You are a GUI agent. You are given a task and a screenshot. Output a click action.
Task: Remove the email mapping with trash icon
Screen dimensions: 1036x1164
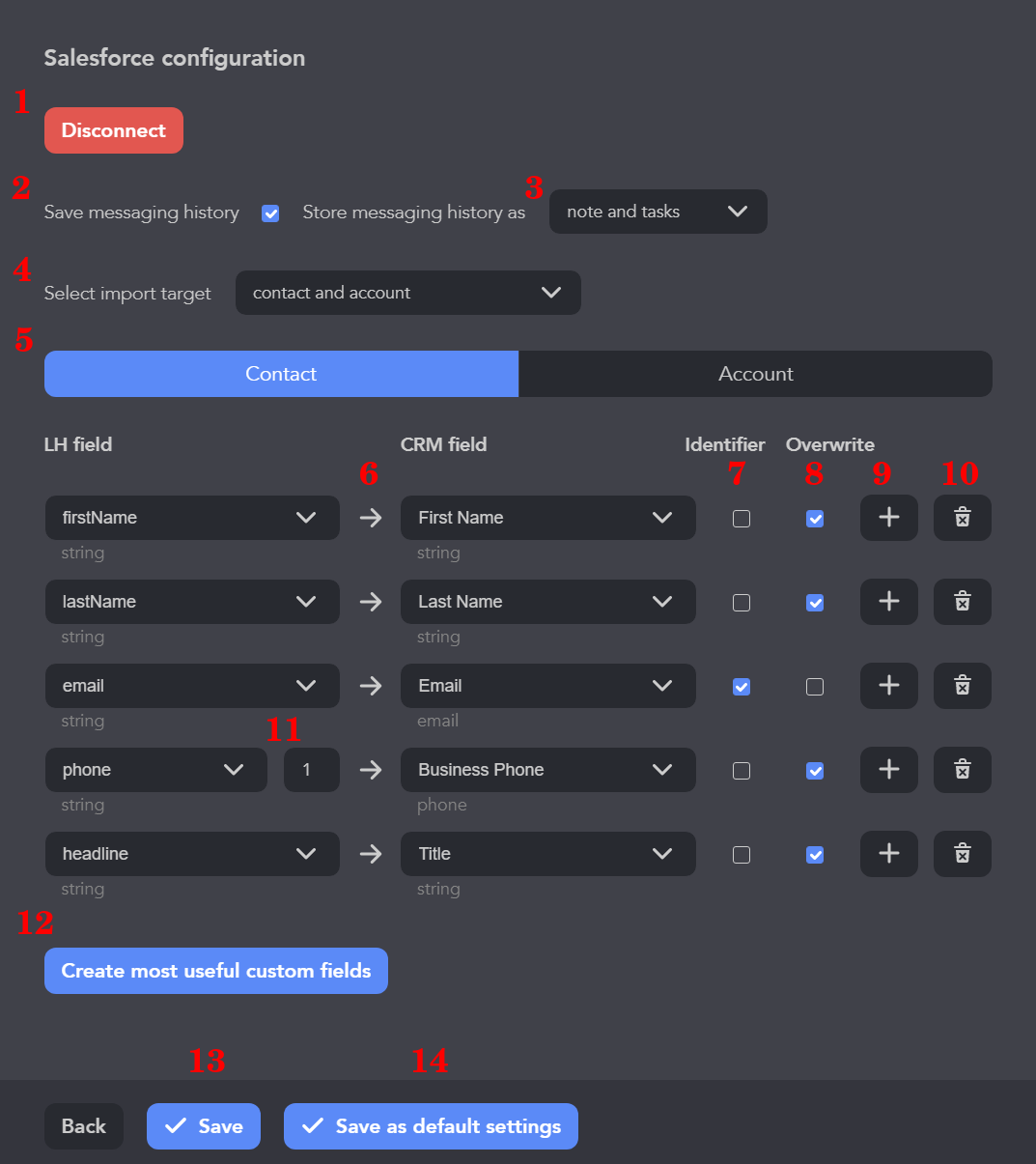(962, 686)
